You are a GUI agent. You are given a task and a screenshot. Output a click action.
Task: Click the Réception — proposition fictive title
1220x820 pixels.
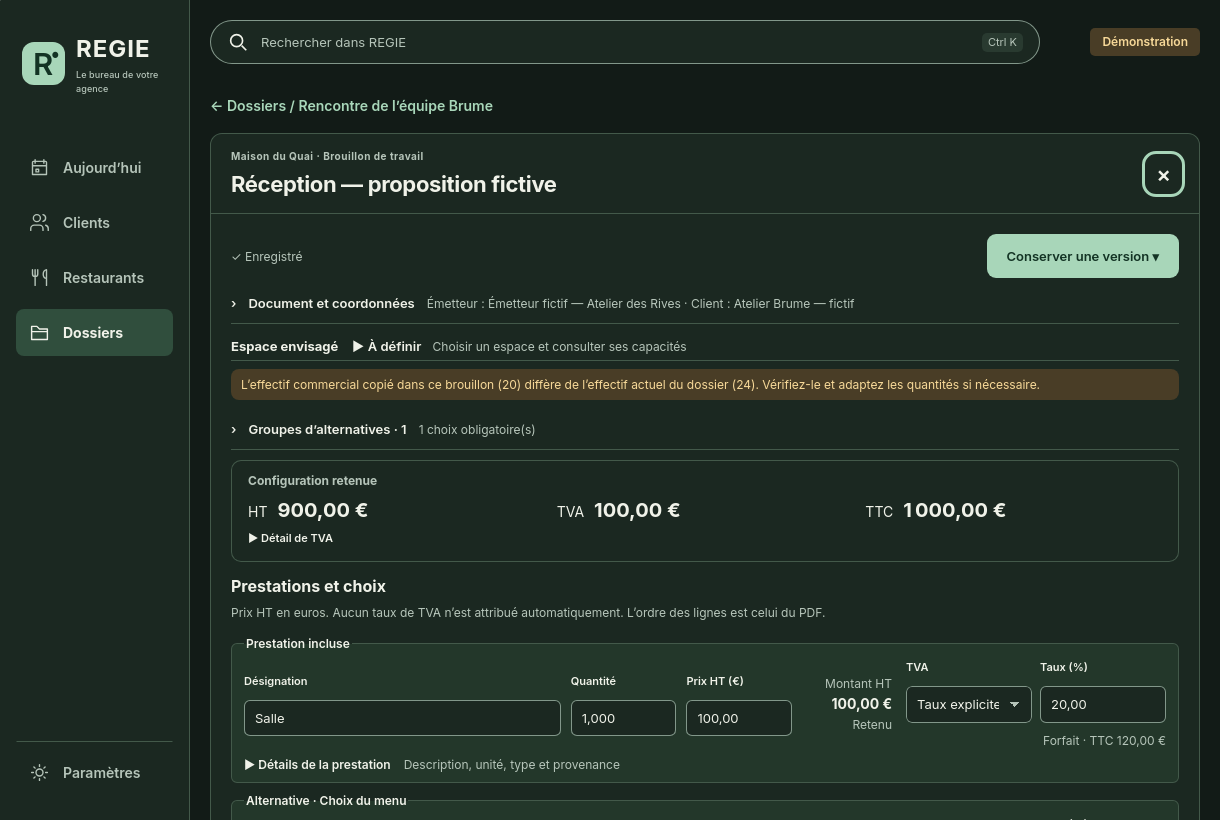[x=393, y=184]
